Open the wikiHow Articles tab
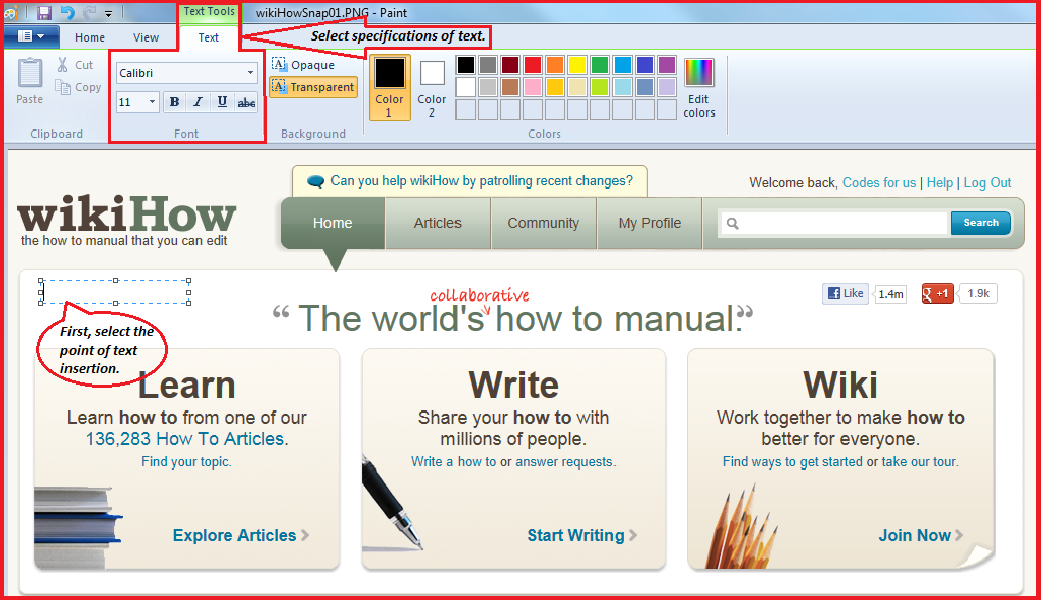 [x=438, y=224]
